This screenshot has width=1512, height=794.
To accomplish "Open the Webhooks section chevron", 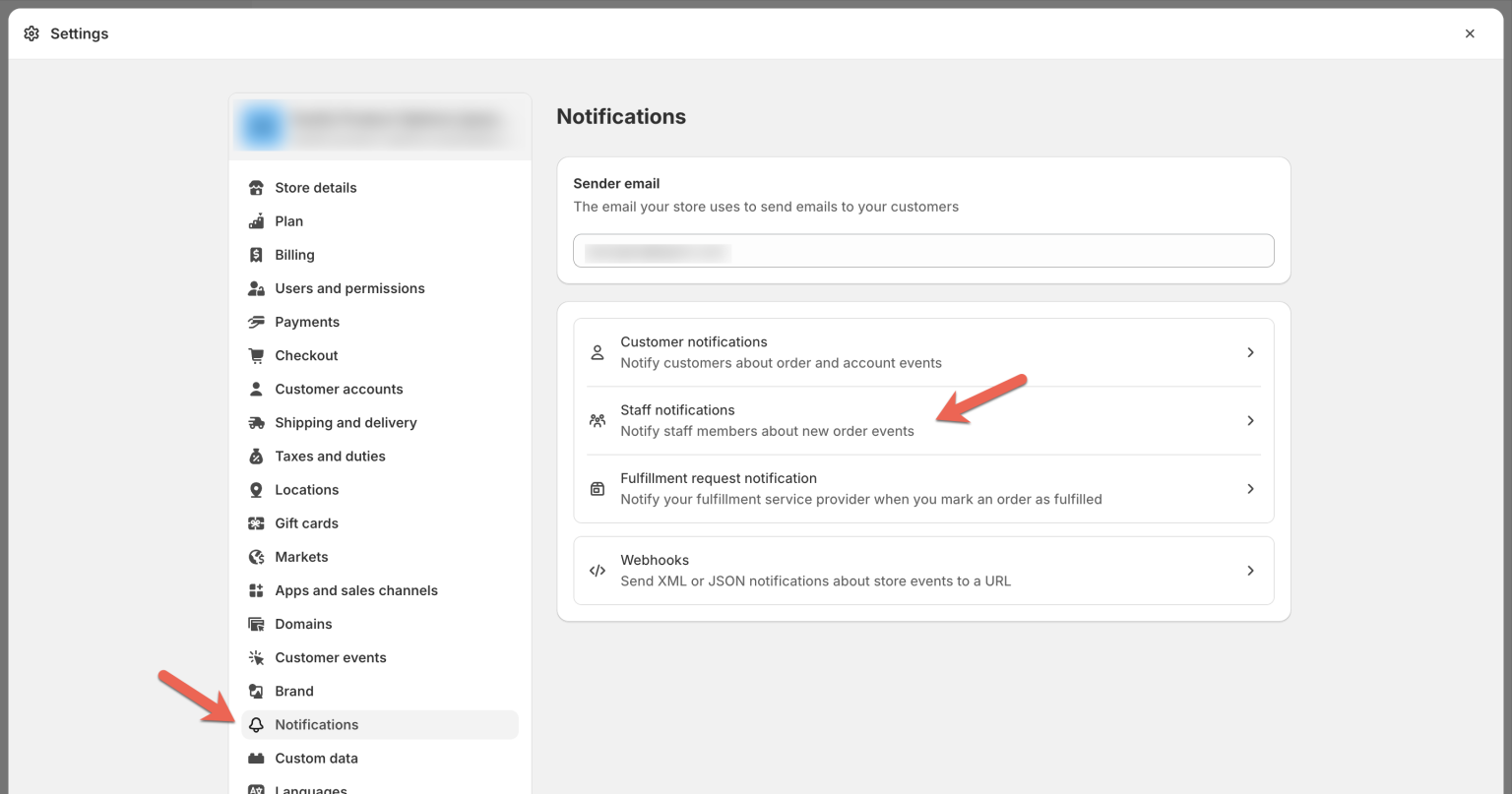I will tap(1250, 571).
